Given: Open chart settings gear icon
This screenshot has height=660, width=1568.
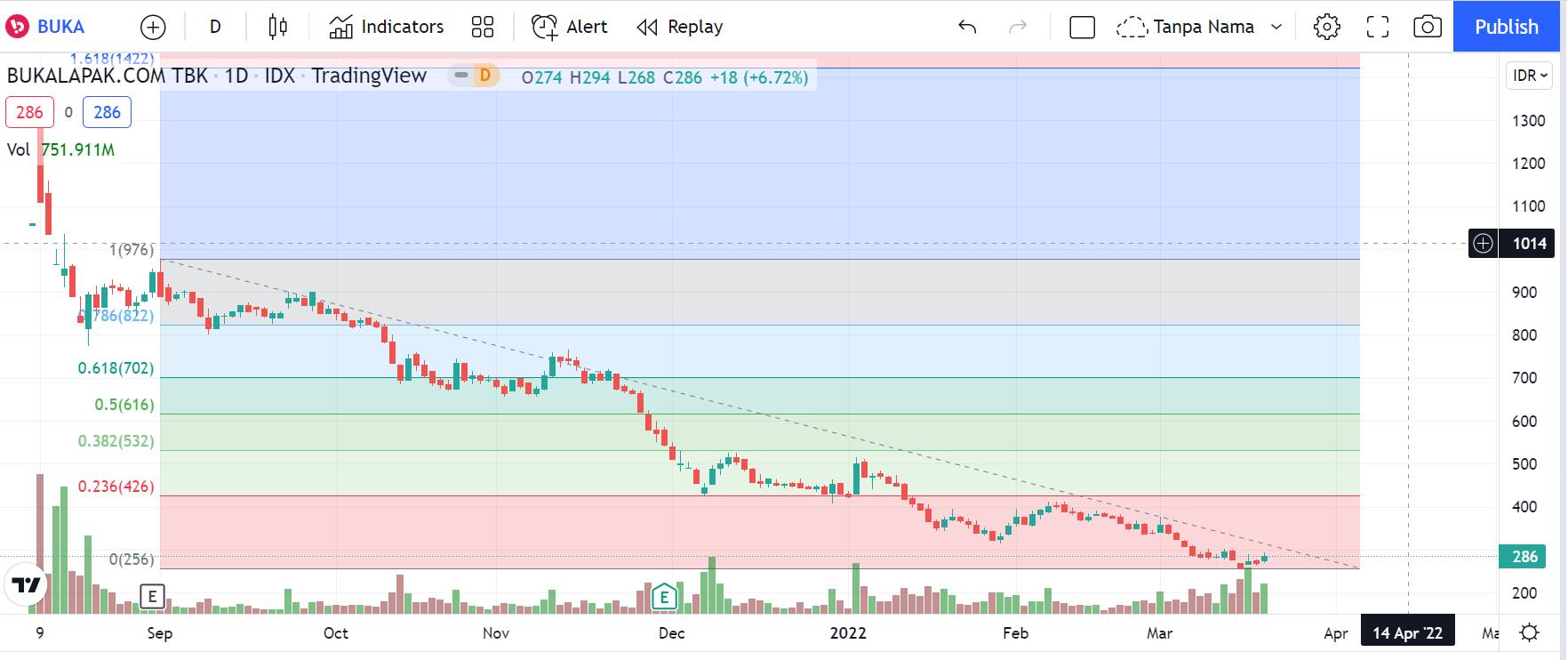Looking at the screenshot, I should tap(1327, 28).
